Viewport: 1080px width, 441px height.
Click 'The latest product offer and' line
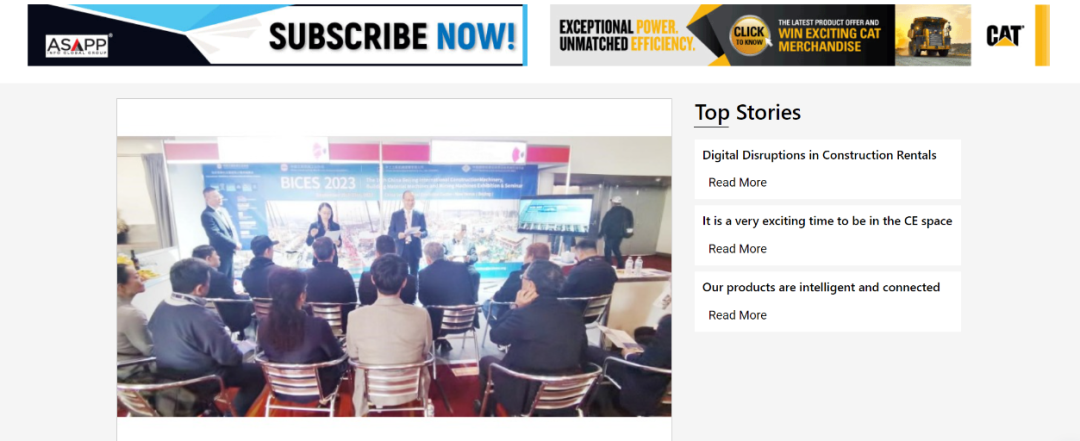(829, 22)
